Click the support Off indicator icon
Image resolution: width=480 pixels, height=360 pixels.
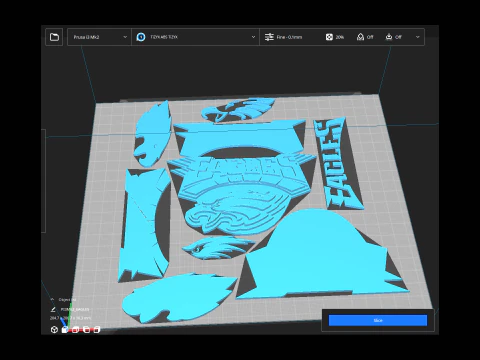[360, 37]
